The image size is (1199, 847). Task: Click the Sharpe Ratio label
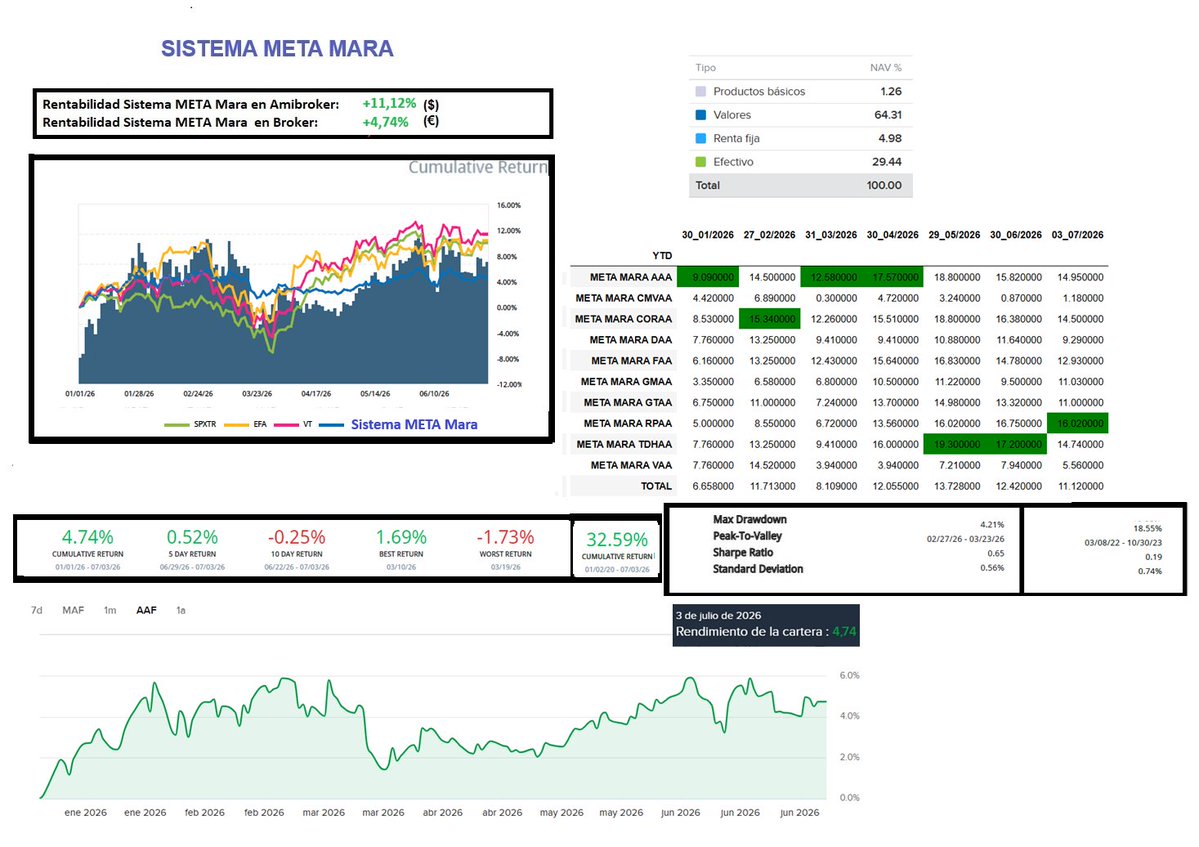point(742,552)
